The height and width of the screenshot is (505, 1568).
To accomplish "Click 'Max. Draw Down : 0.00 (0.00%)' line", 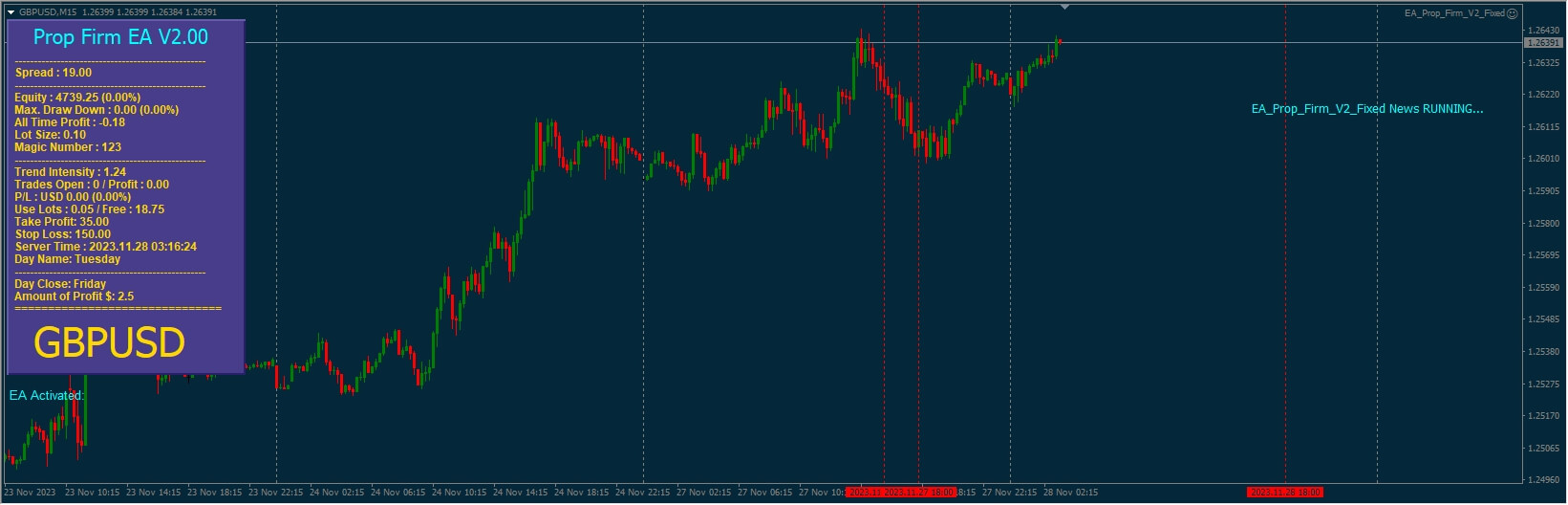I will point(97,110).
